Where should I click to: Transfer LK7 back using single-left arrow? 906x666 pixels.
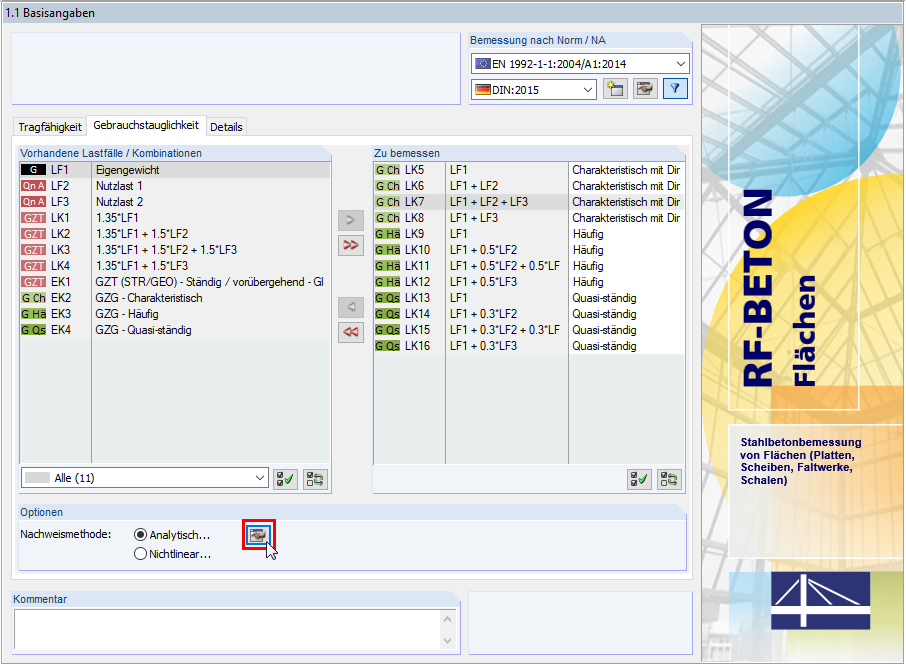point(349,307)
